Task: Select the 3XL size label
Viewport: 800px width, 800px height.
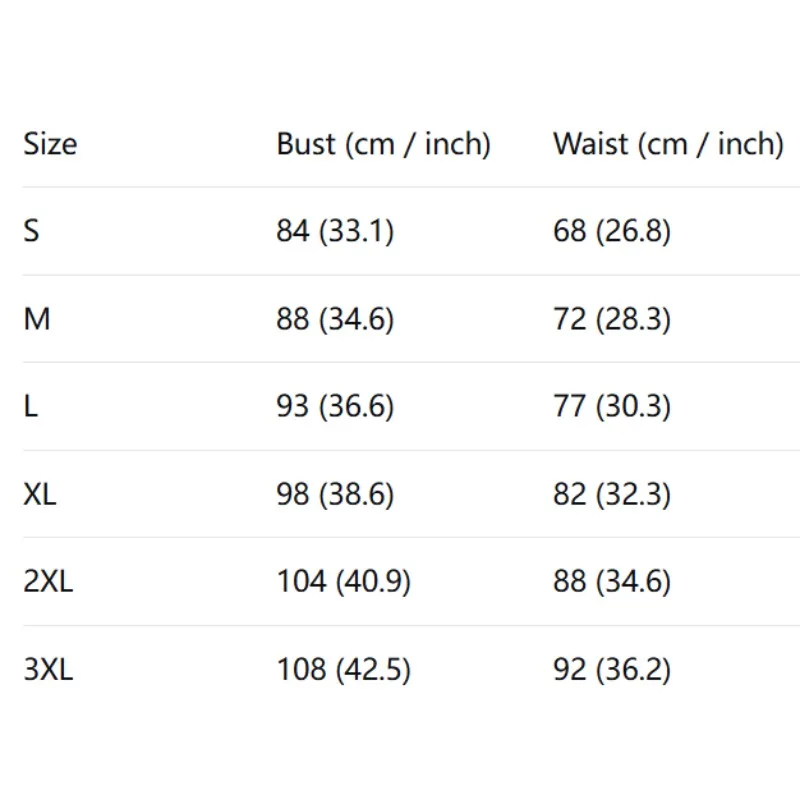Action: 48,669
